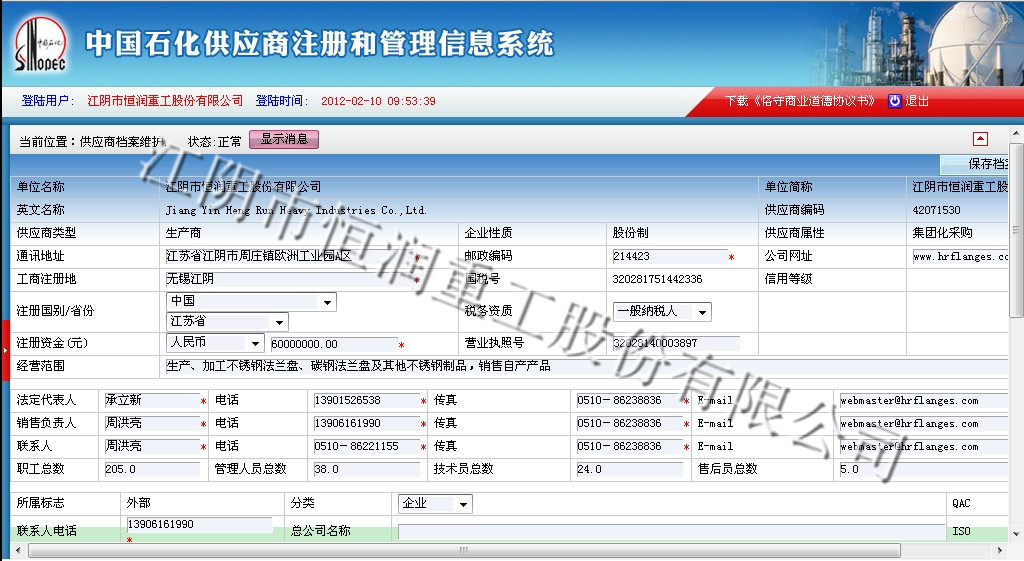Open the 中国 country dropdown
The image size is (1024, 561).
coord(327,302)
